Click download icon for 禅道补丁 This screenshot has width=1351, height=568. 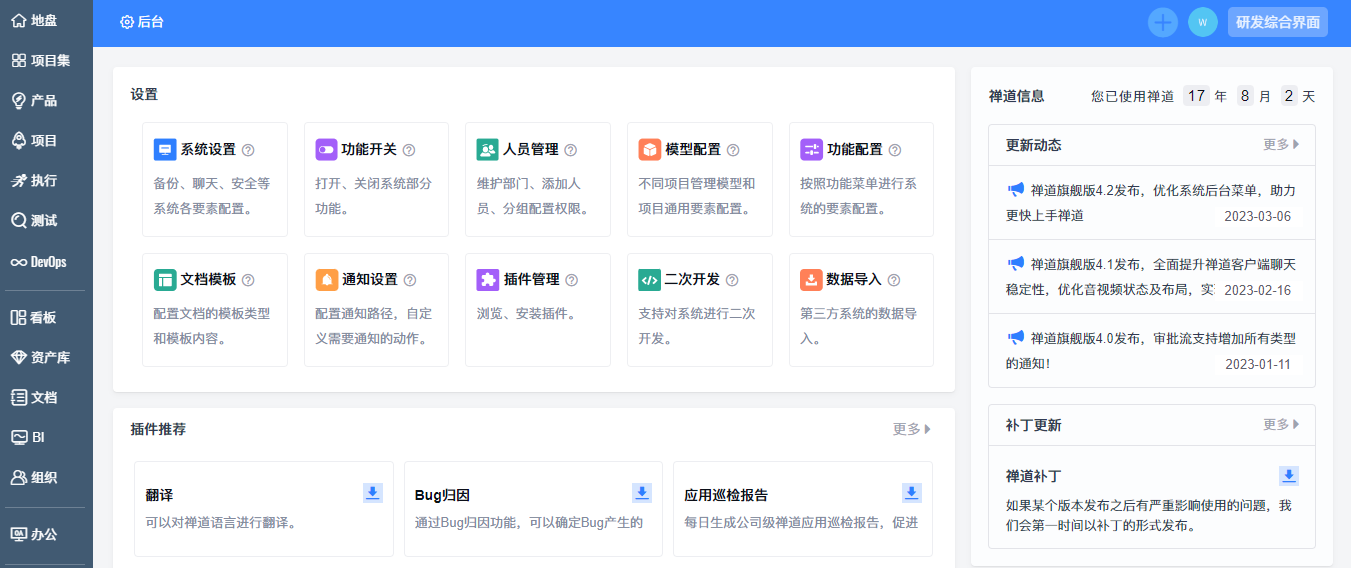1289,475
